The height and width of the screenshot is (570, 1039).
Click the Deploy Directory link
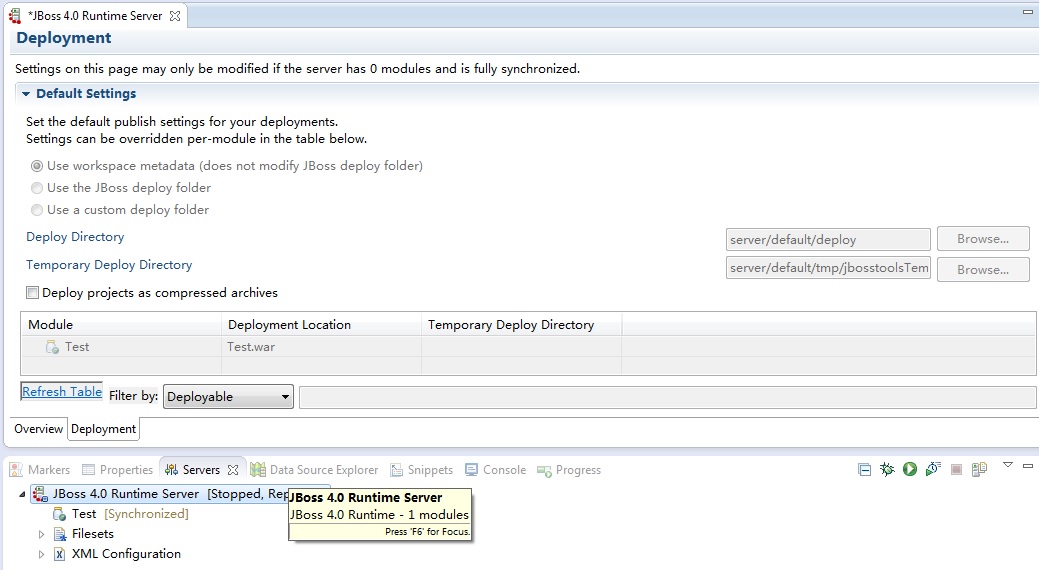coord(75,237)
